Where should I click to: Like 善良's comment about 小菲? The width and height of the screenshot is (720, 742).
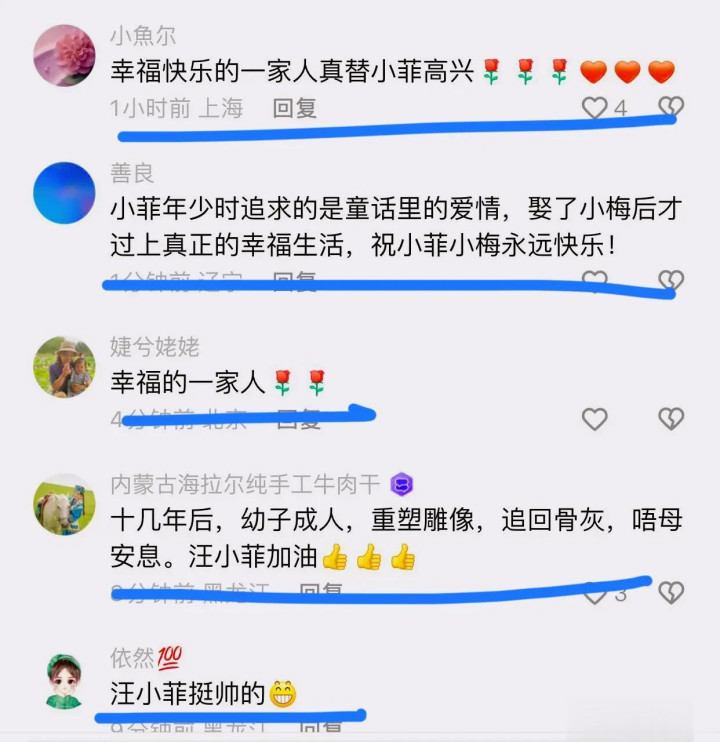tap(594, 280)
